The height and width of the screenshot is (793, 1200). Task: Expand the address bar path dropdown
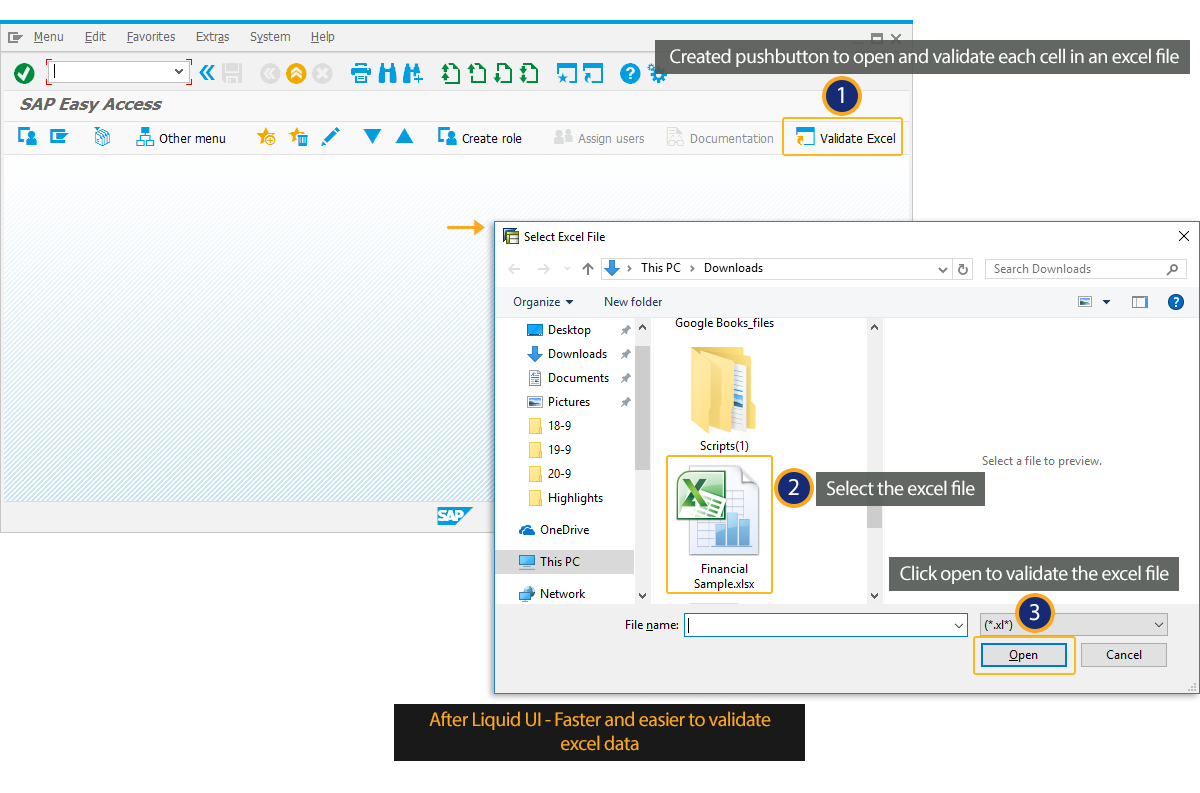tap(943, 269)
